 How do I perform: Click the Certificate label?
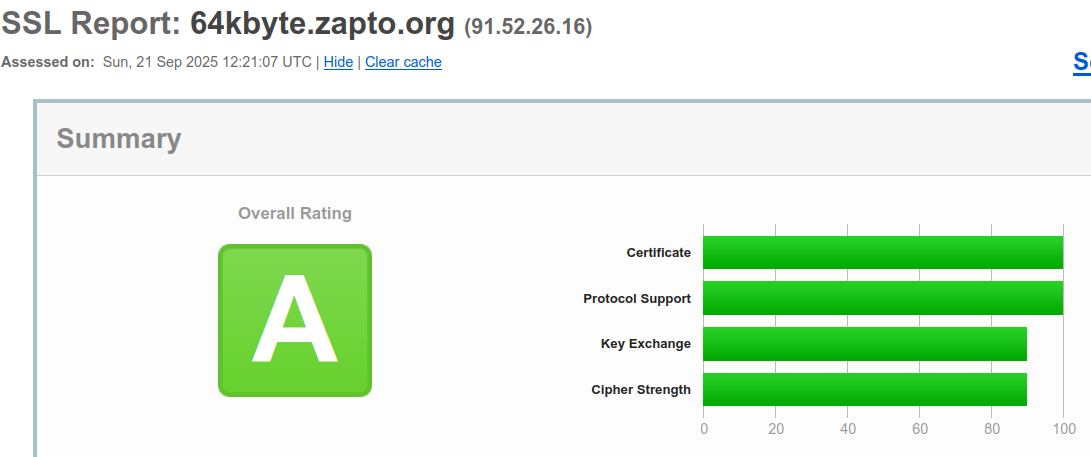[658, 253]
